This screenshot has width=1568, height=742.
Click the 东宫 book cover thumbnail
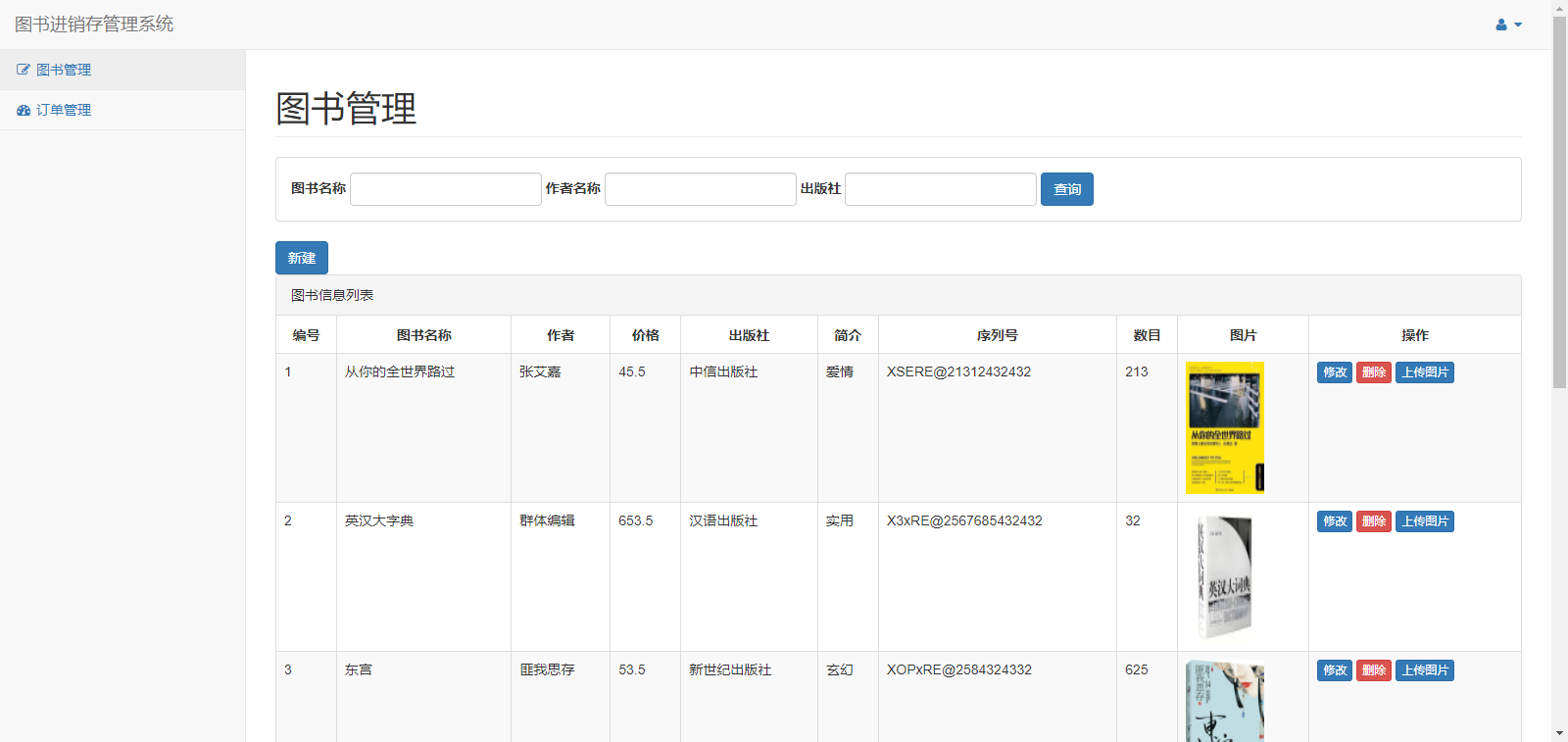tap(1225, 701)
